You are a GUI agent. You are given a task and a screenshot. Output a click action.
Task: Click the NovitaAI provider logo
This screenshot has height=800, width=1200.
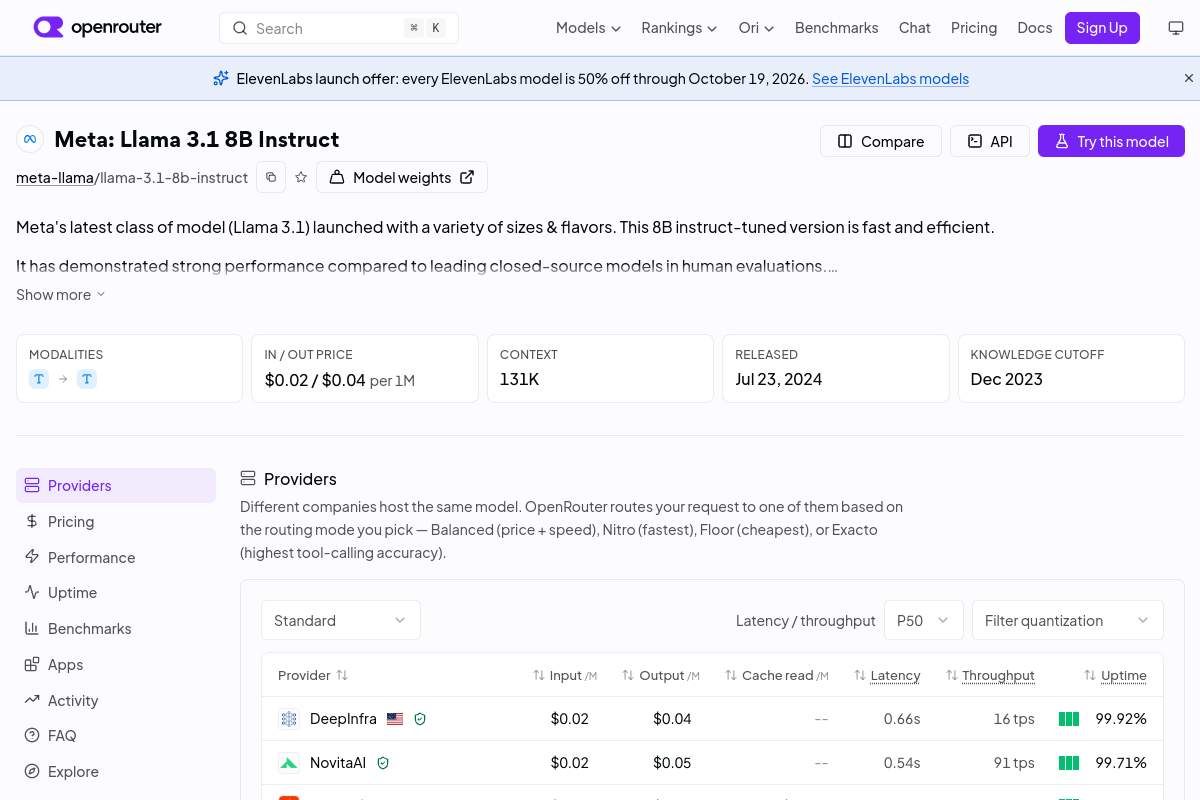[x=289, y=763]
